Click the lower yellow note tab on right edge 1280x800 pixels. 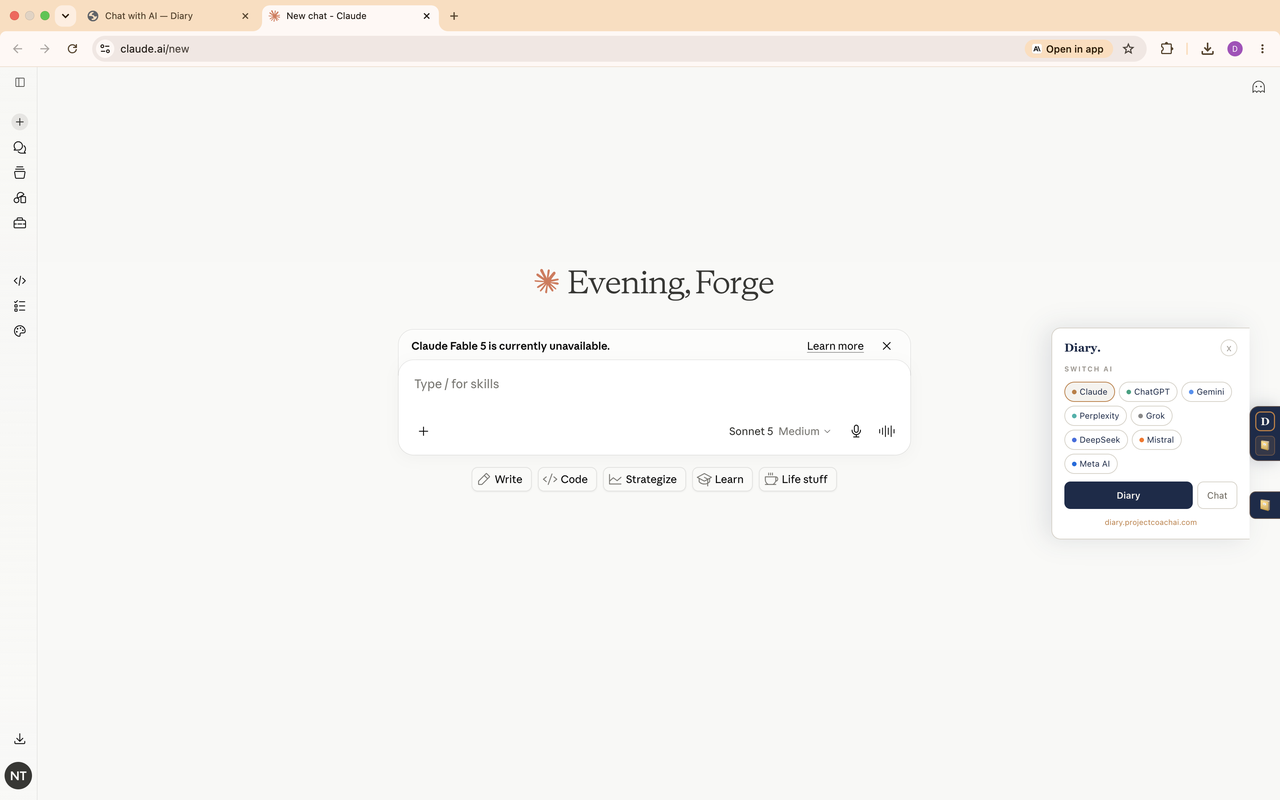(1265, 505)
